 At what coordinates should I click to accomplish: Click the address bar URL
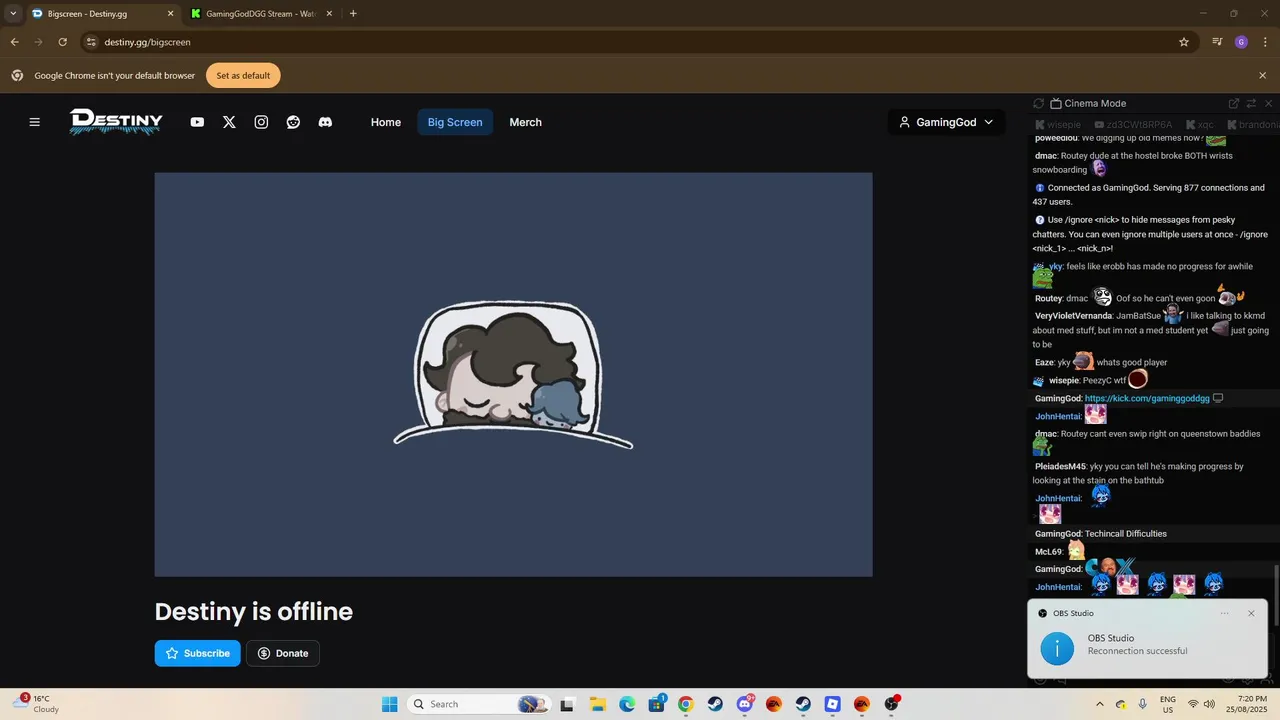pyautogui.click(x=147, y=42)
